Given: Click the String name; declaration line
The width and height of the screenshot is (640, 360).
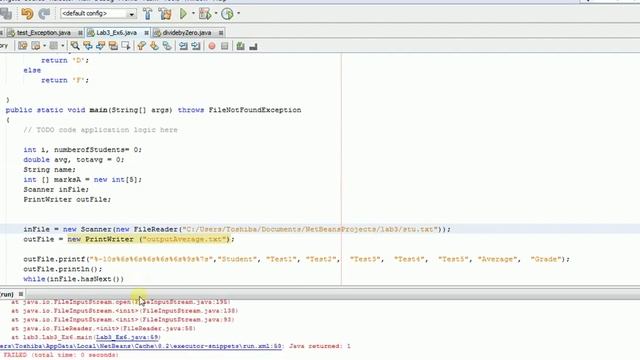Looking at the screenshot, I should coord(49,169).
